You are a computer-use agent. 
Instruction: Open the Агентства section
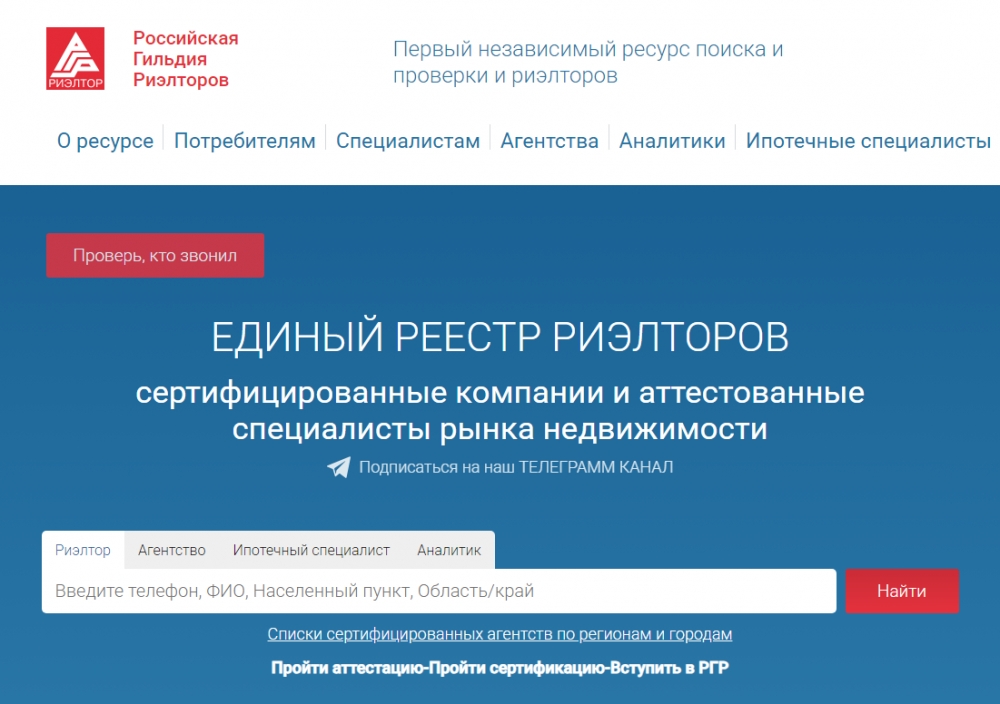click(x=549, y=141)
